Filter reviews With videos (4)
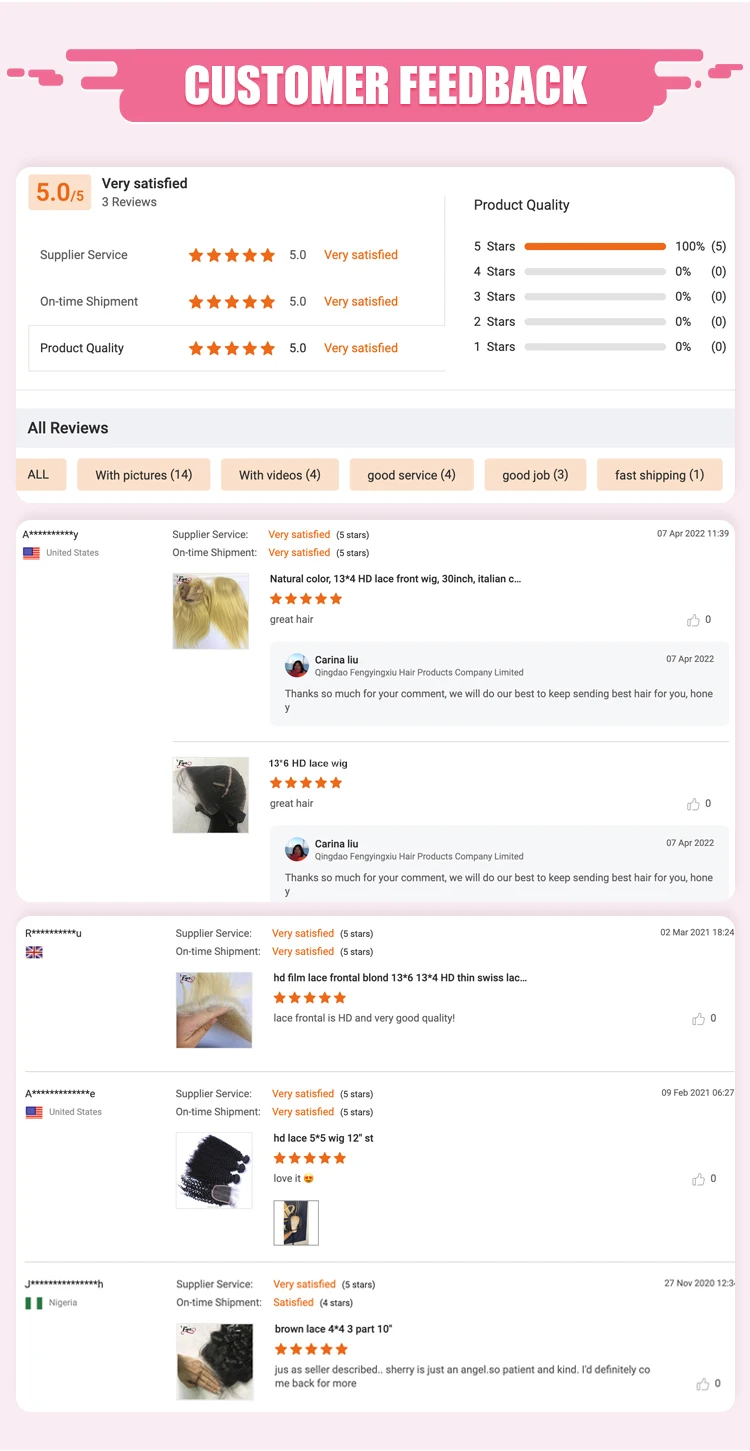This screenshot has height=1451, width=750. [x=280, y=475]
